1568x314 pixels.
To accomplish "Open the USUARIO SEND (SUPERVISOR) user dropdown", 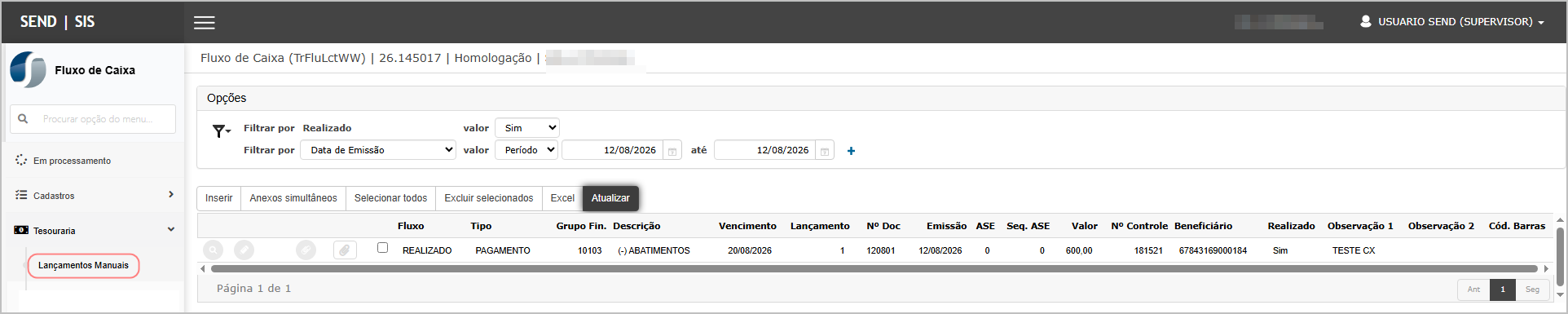I will [1452, 22].
